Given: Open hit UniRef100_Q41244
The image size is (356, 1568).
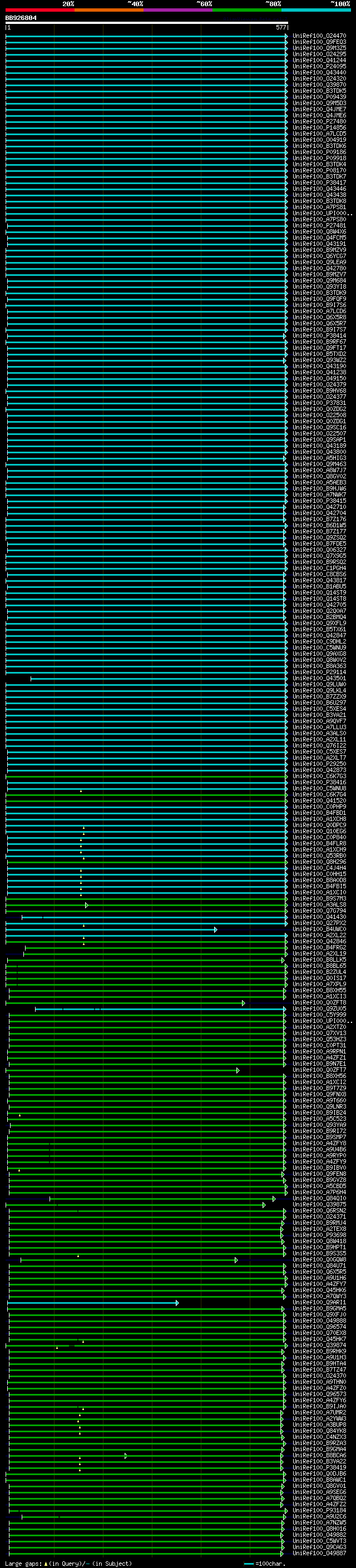Looking at the screenshot, I should [319, 61].
